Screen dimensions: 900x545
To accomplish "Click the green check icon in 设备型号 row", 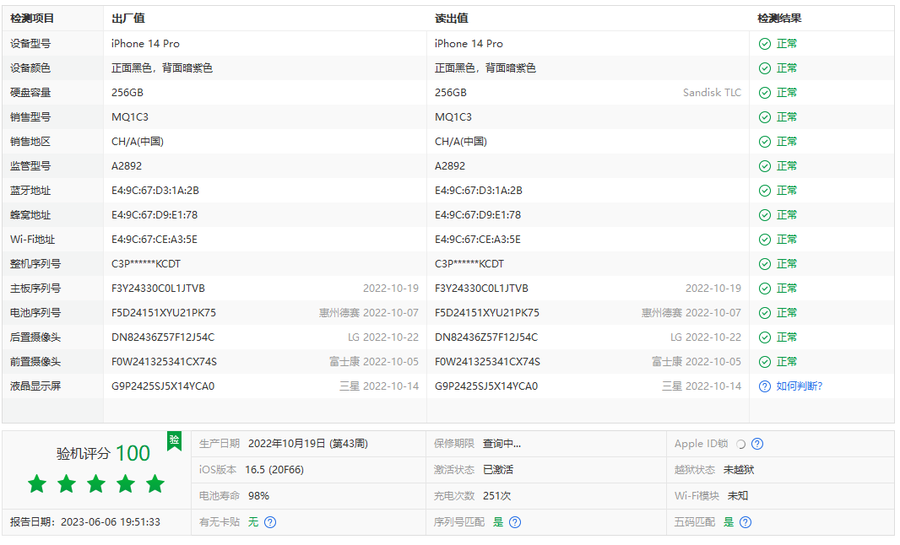I will [765, 44].
